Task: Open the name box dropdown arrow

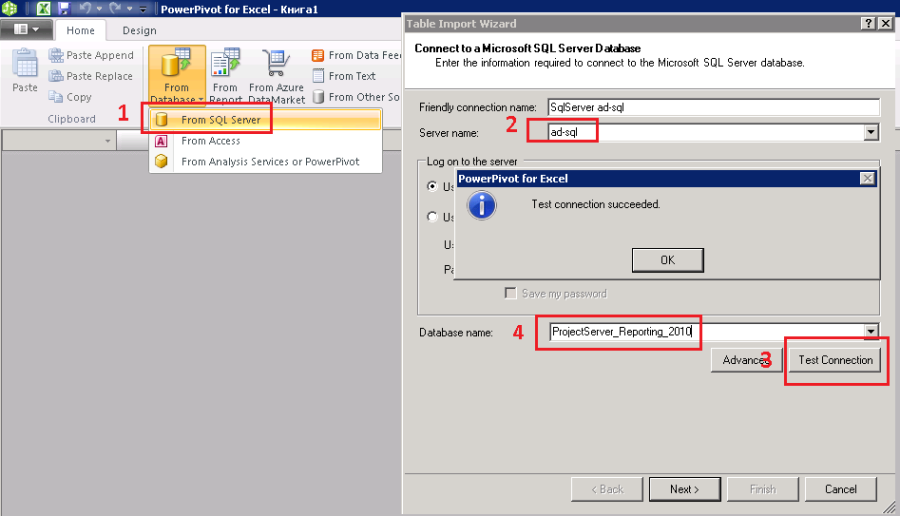Action: 107,141
